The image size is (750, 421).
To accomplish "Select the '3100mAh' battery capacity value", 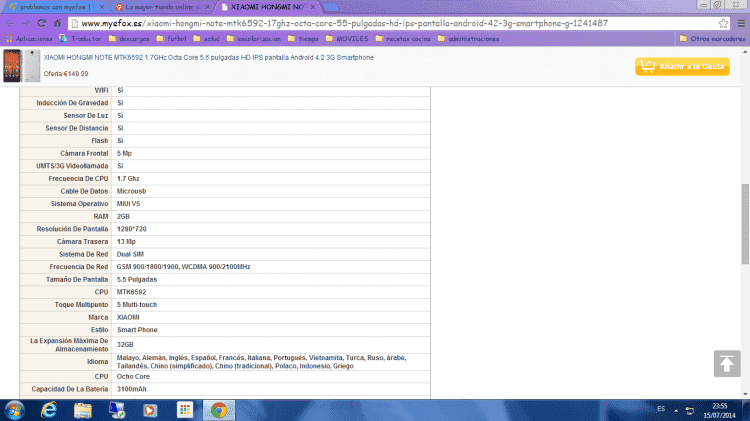I will (132, 389).
